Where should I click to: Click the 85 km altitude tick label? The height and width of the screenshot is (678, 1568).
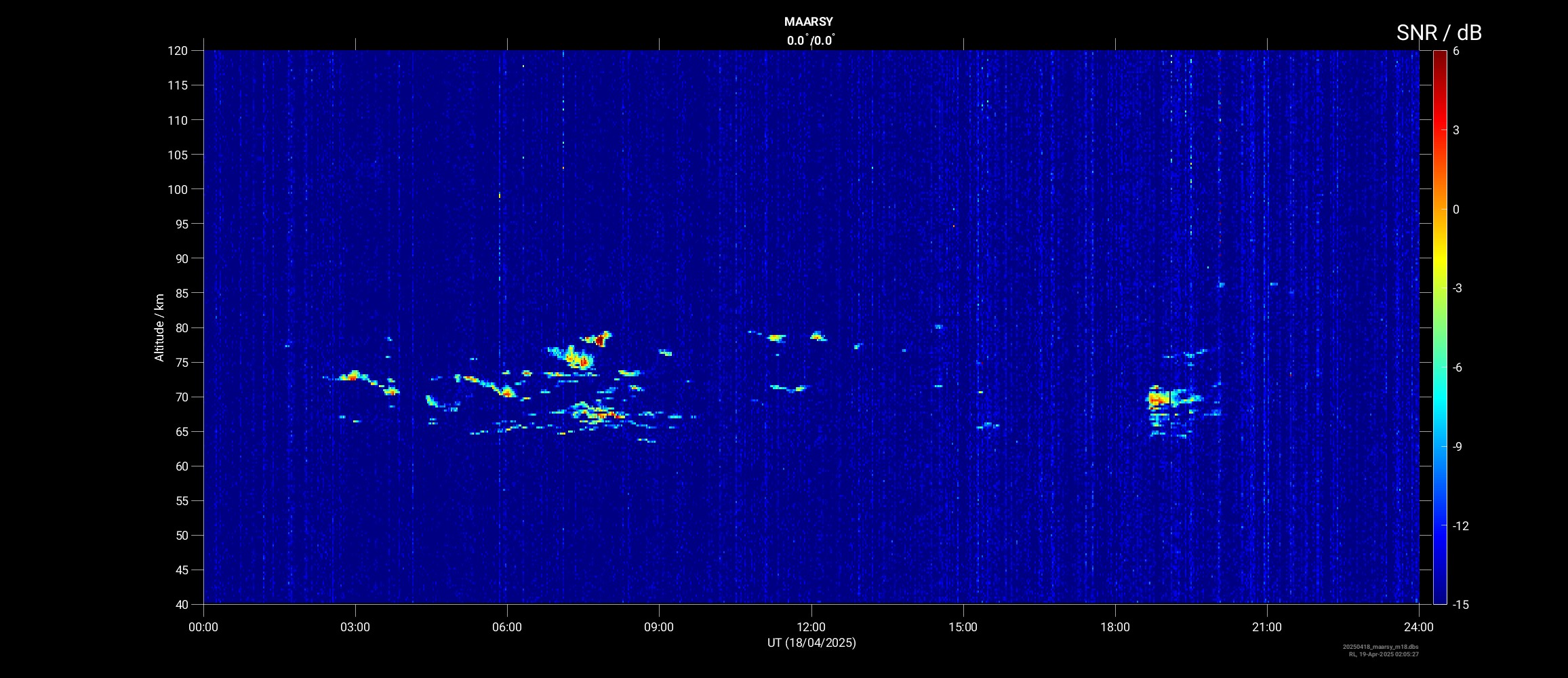pos(181,293)
